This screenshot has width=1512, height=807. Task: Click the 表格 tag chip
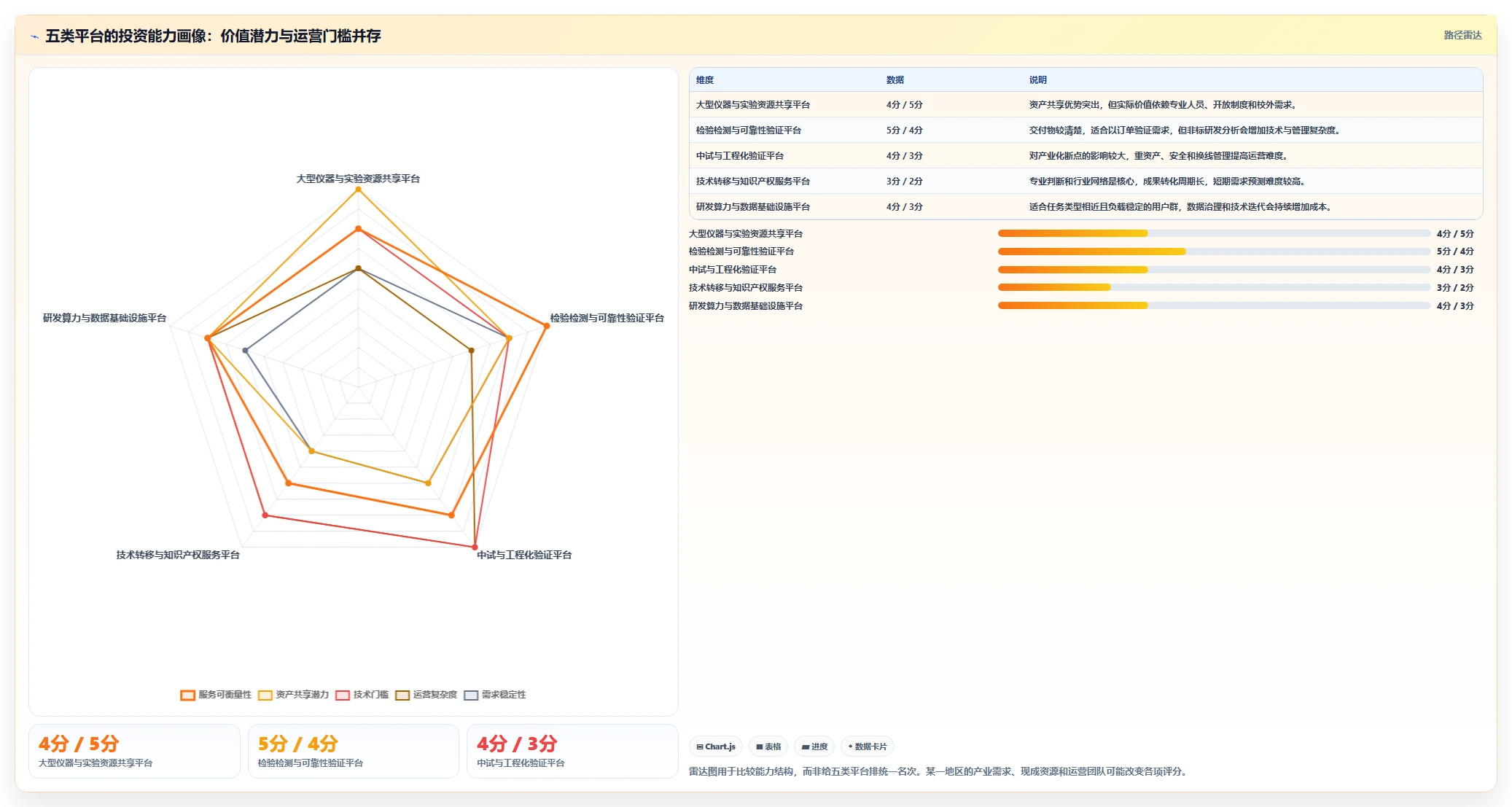pos(768,746)
